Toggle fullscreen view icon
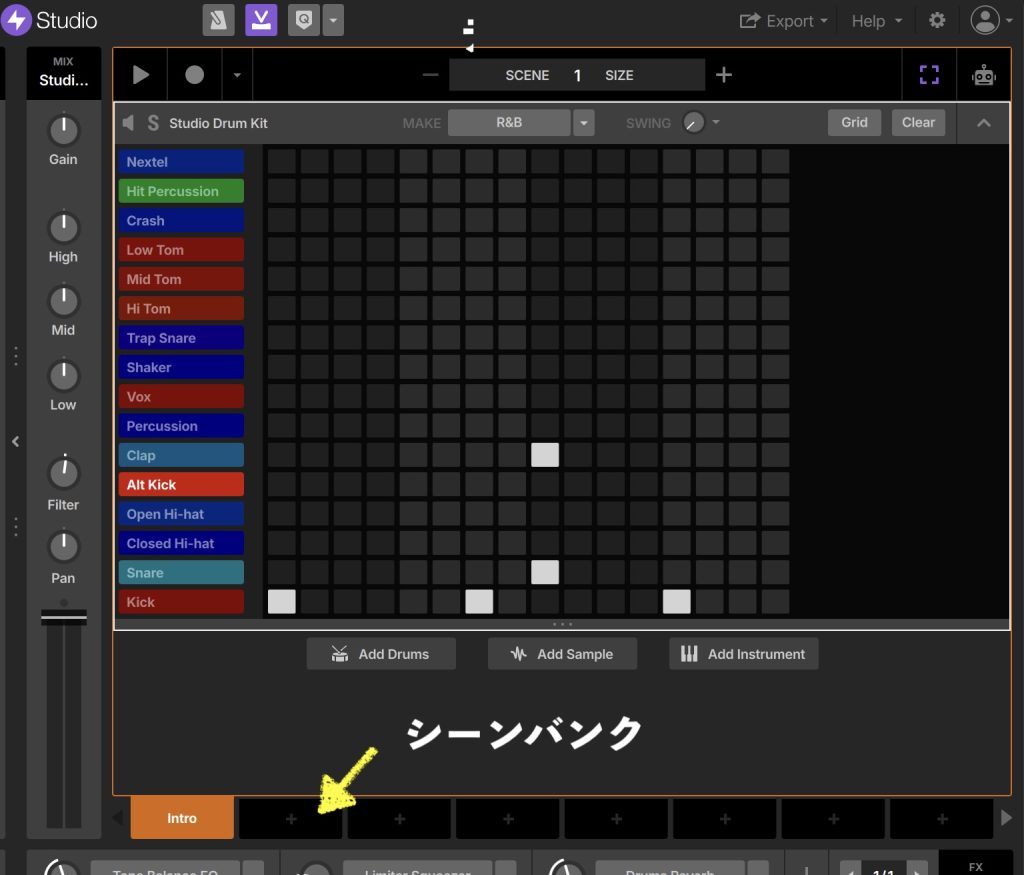 click(x=929, y=75)
